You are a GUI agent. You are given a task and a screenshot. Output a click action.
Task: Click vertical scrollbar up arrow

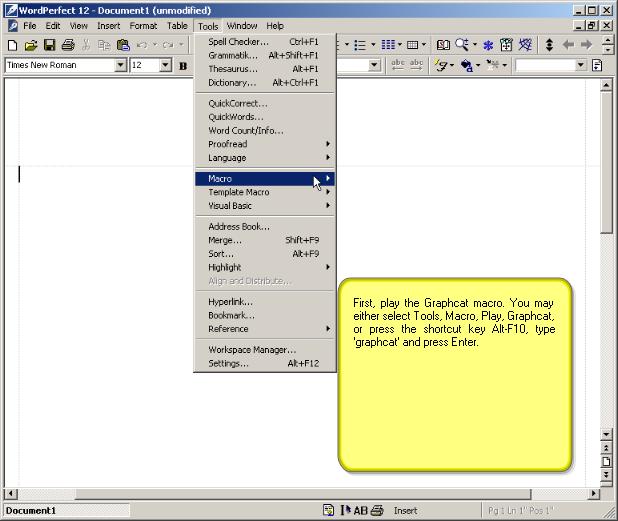click(x=606, y=85)
